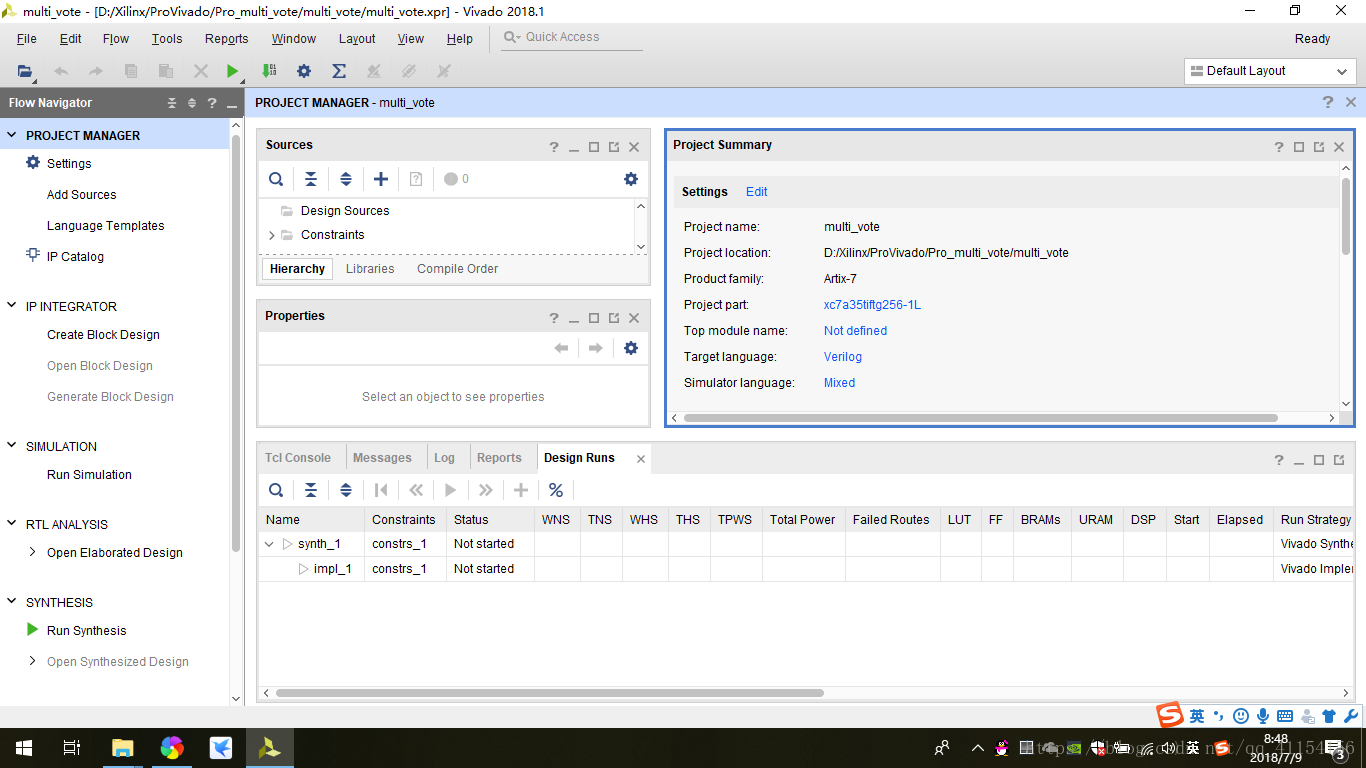Switch to Tcl Console tab
This screenshot has height=768, width=1366.
(x=298, y=458)
